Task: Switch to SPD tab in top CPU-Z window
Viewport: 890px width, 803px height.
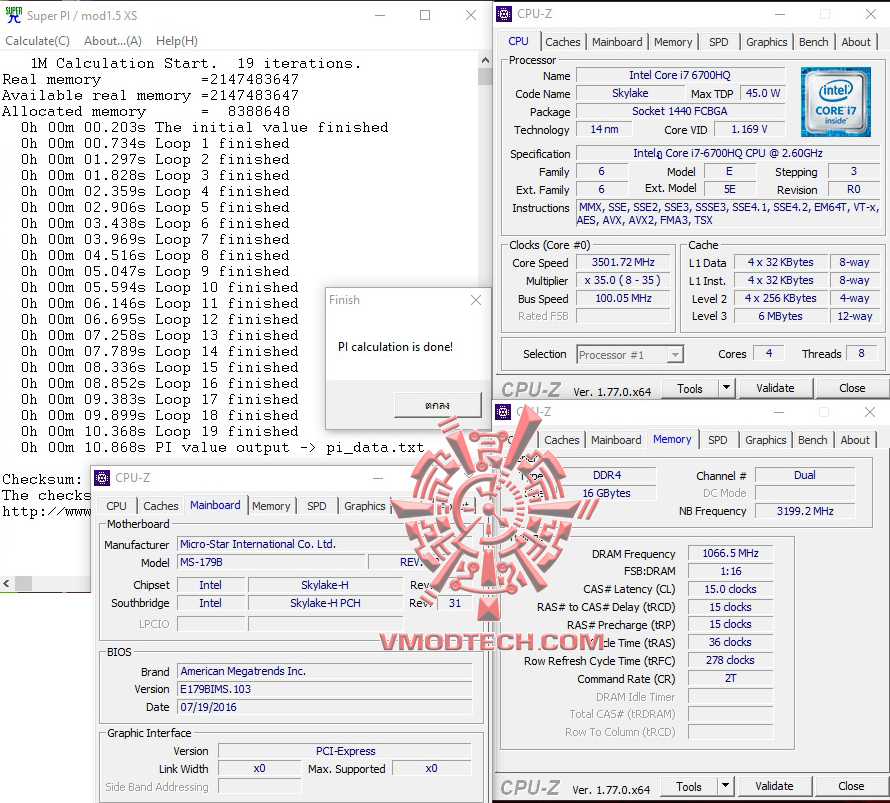Action: pos(718,42)
